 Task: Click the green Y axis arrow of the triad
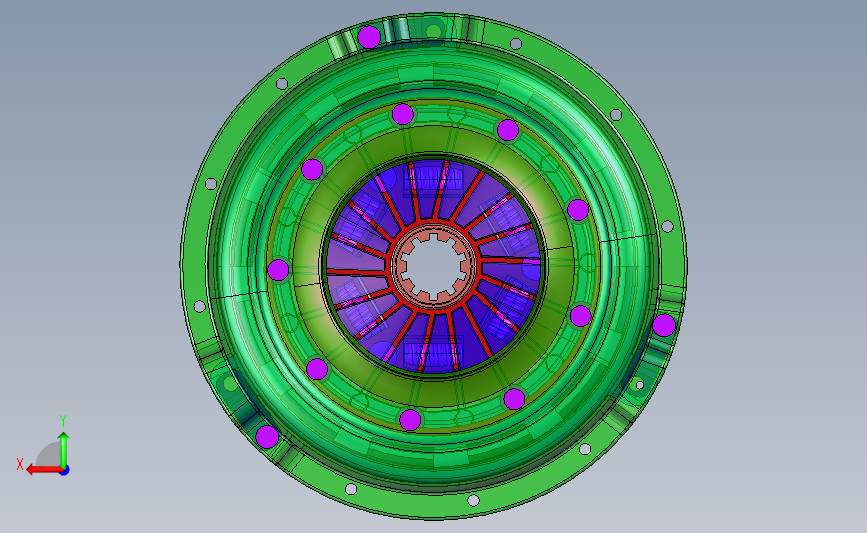[64, 450]
